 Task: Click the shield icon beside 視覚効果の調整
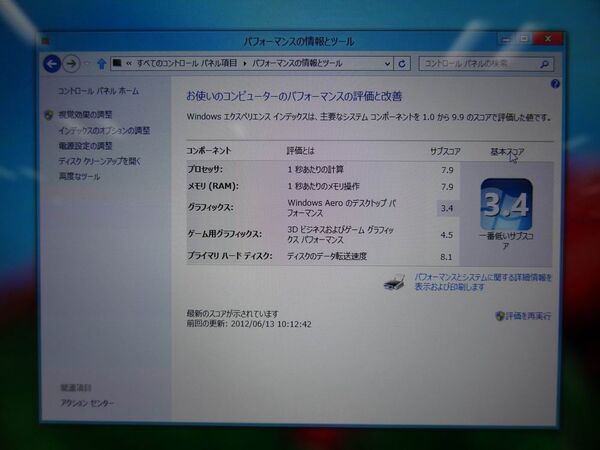[x=49, y=115]
